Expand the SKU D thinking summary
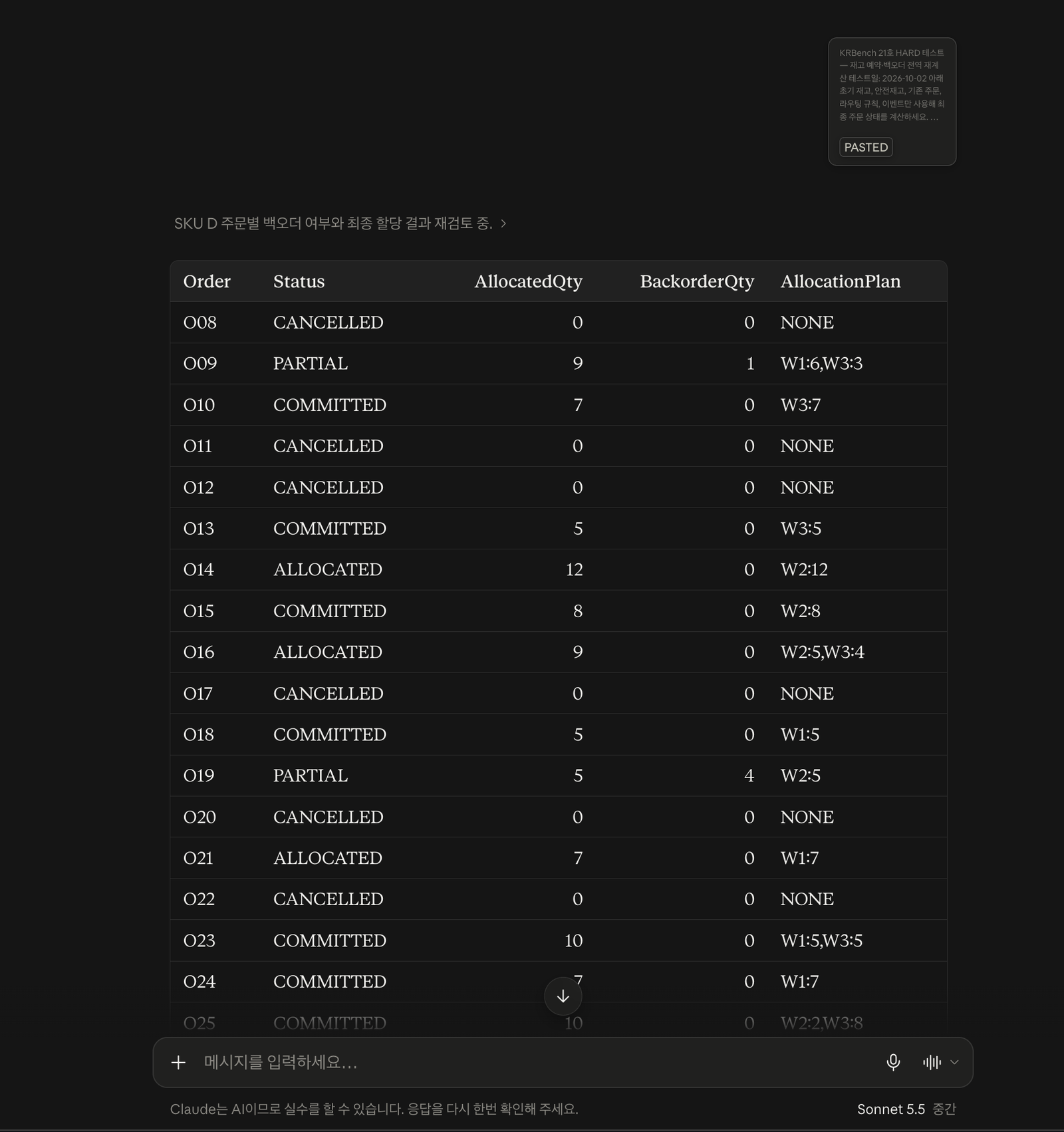 340,223
